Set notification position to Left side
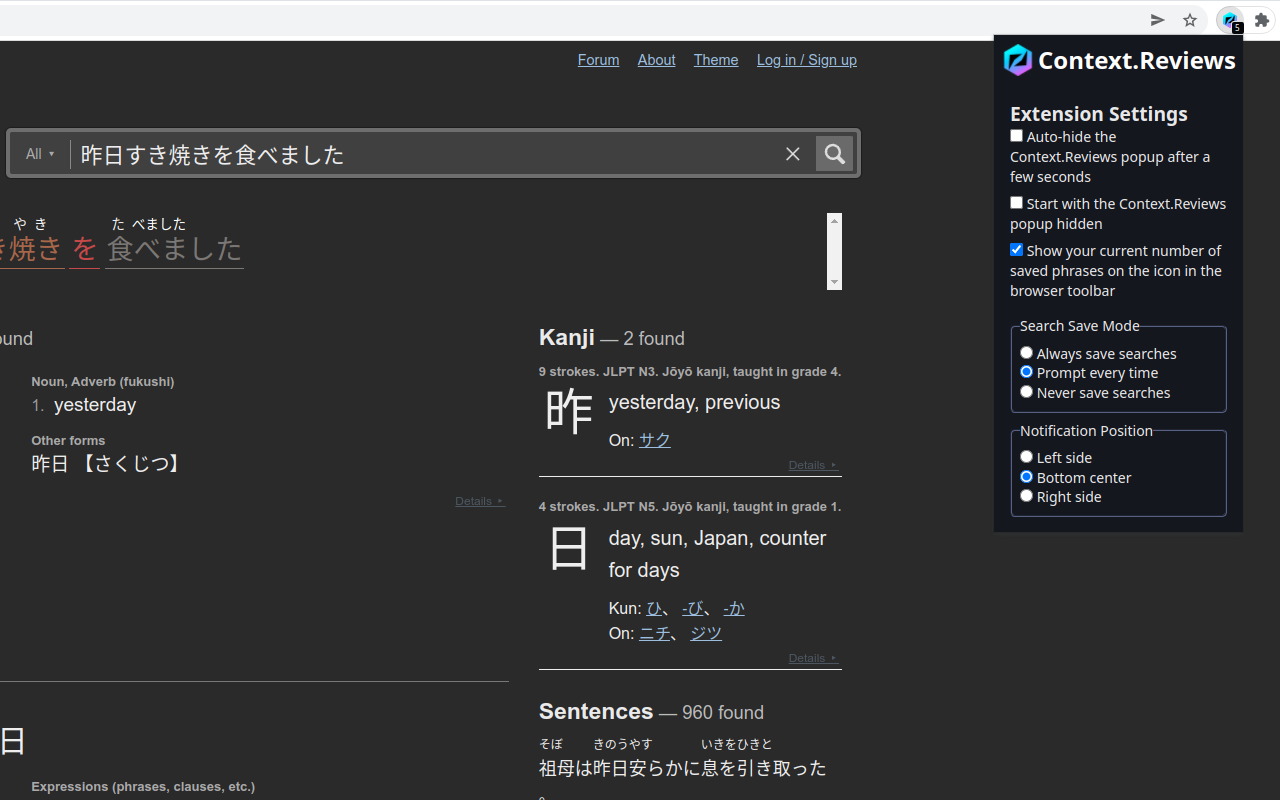The height and width of the screenshot is (800, 1280). pos(1026,457)
